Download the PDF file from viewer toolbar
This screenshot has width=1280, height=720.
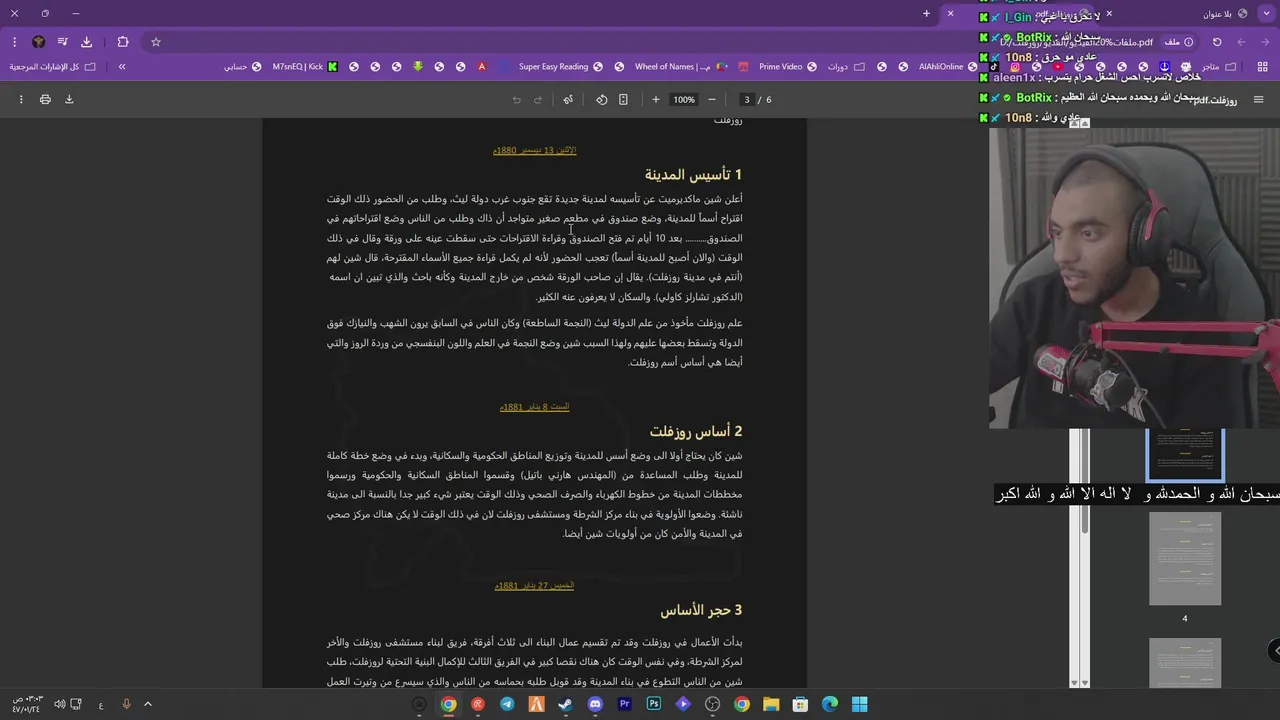(69, 99)
